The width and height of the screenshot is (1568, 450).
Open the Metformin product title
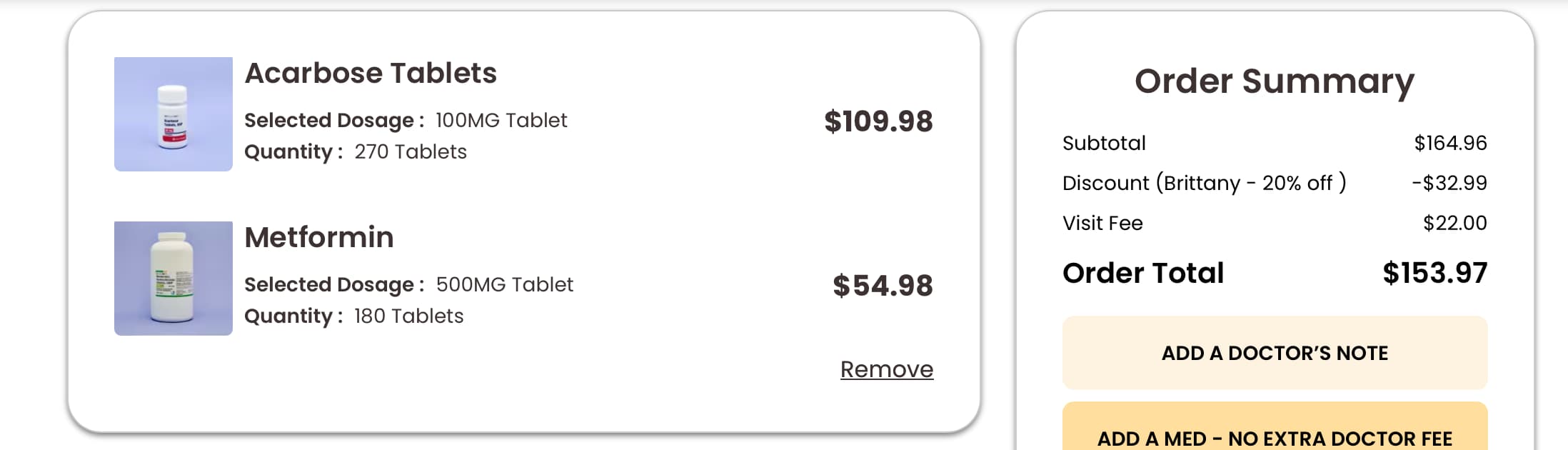click(x=319, y=237)
